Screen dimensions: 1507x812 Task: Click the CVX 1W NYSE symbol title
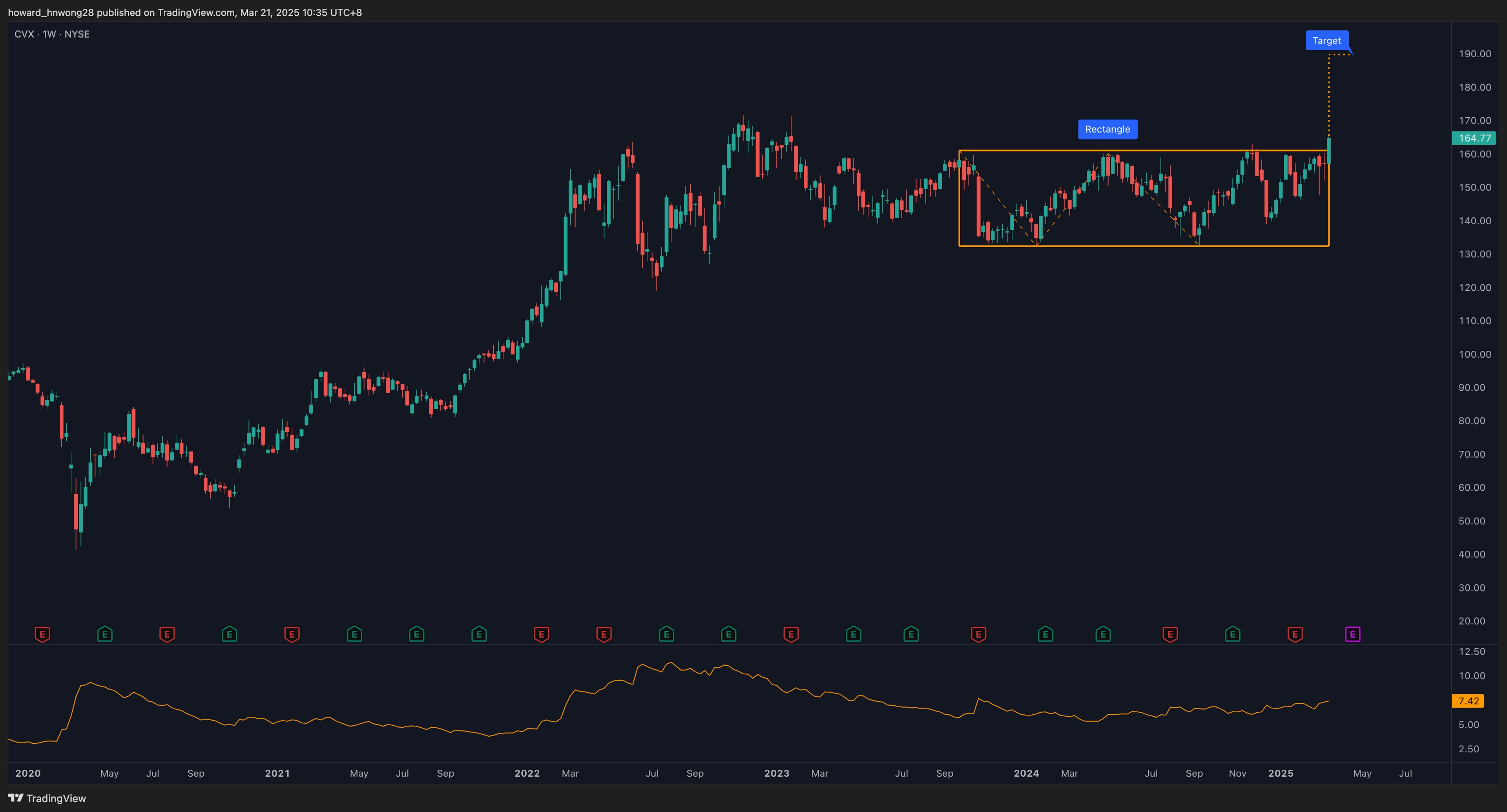(x=52, y=34)
